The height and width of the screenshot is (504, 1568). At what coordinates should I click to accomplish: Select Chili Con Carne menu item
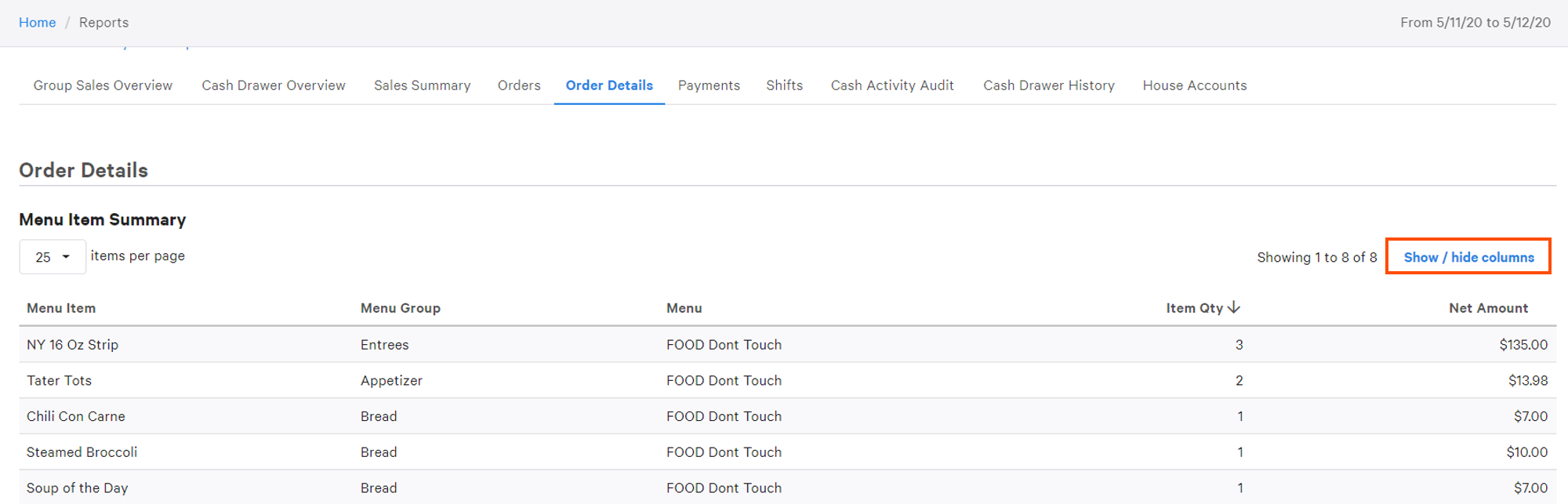pos(76,416)
